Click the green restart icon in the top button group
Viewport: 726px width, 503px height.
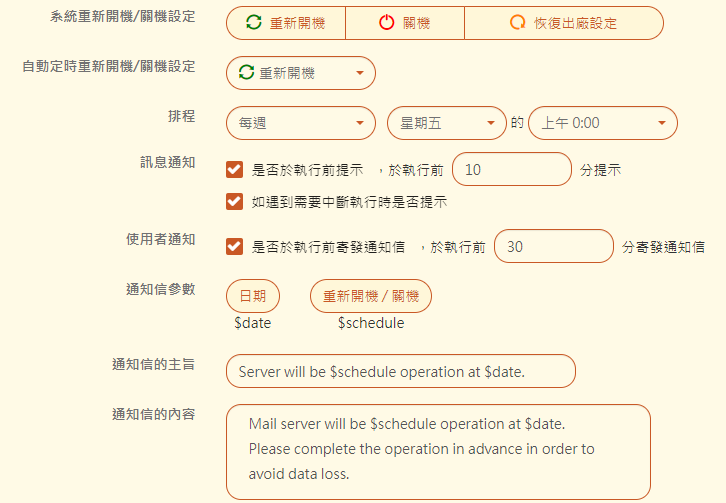coord(254,23)
